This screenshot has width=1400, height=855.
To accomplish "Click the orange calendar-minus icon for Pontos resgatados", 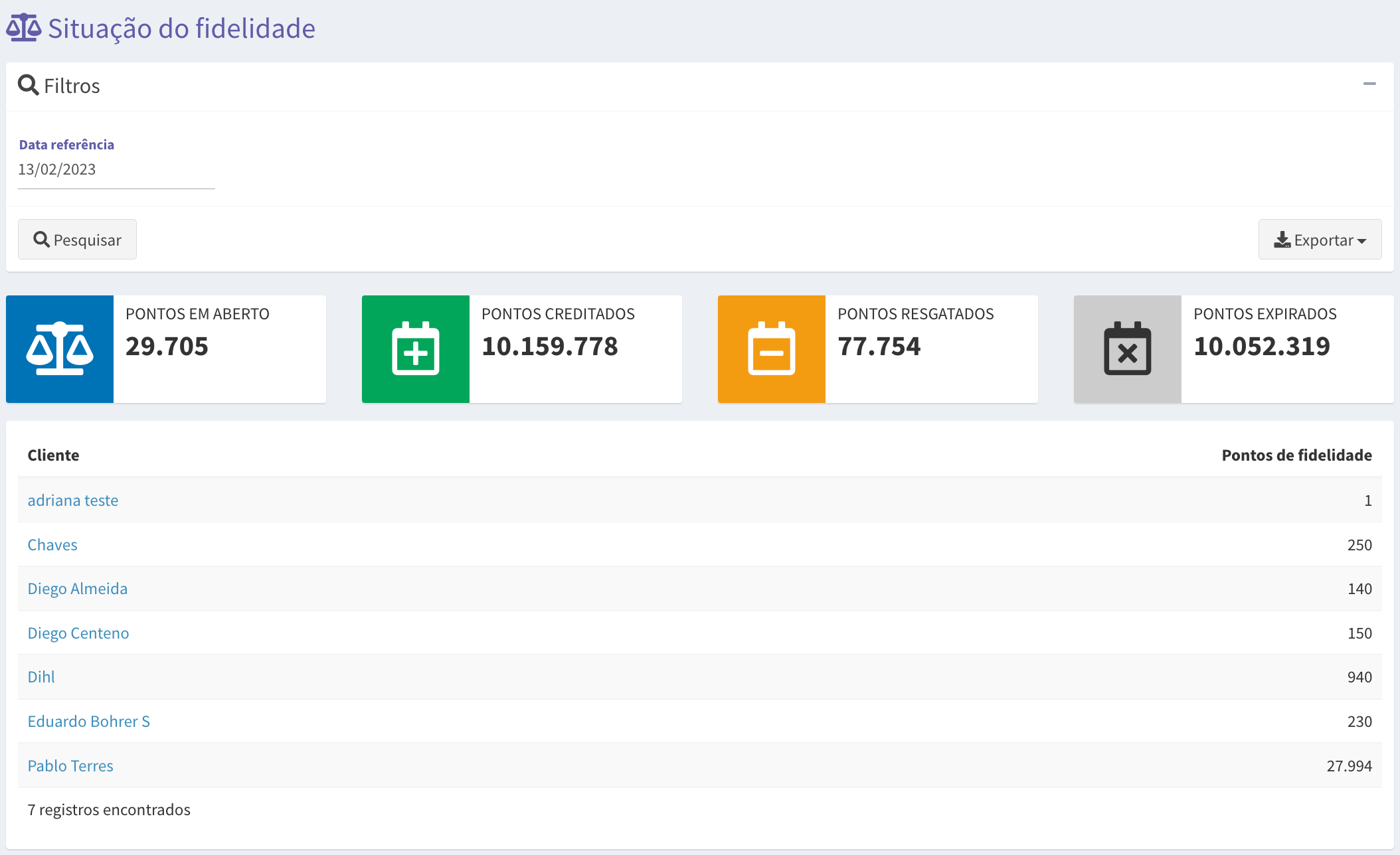I will pos(772,349).
